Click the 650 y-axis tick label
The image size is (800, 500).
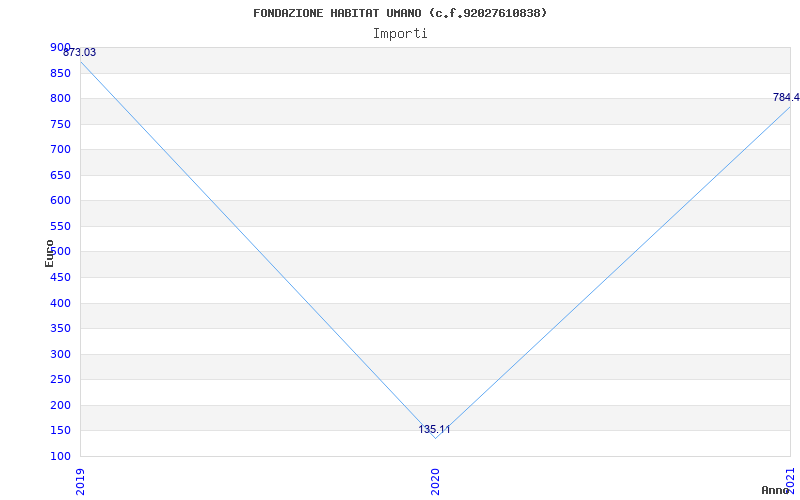point(60,176)
